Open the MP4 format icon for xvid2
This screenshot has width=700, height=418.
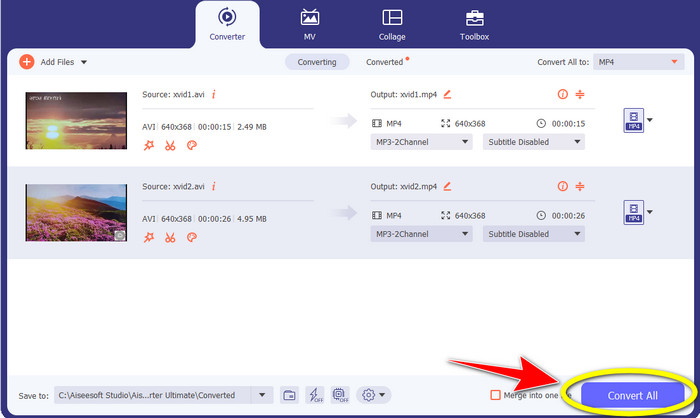tap(632, 212)
